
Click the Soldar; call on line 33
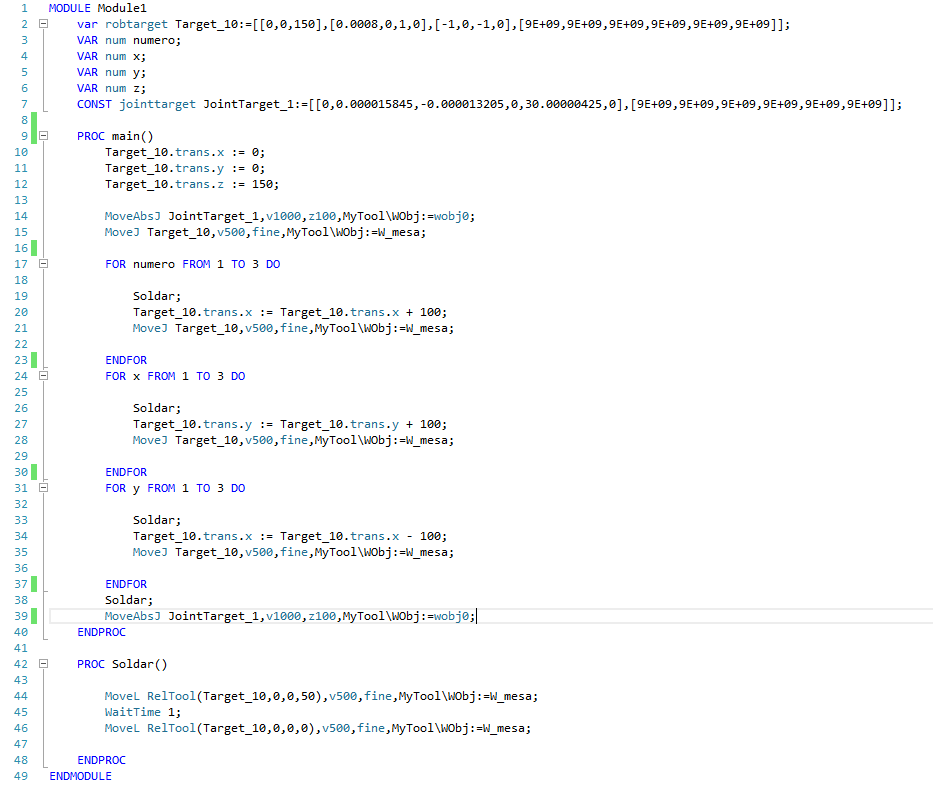click(156, 520)
